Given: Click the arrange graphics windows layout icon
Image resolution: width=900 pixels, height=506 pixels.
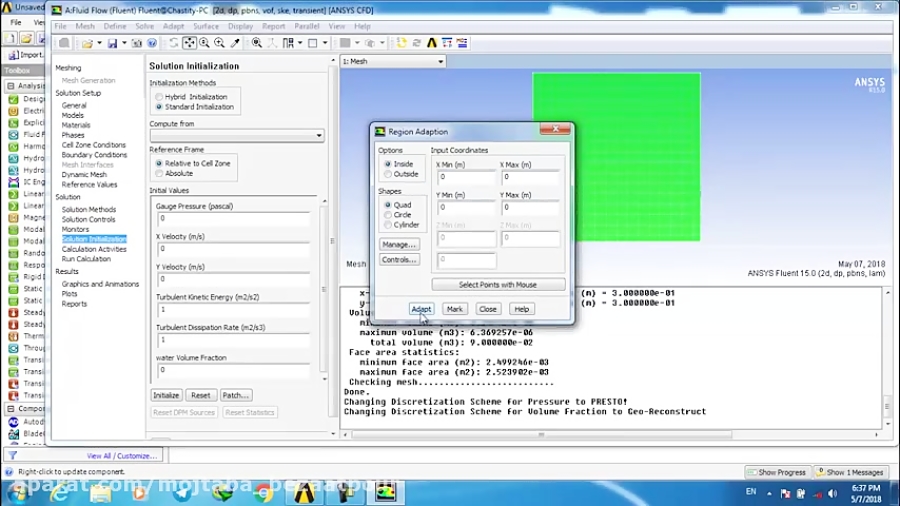Looking at the screenshot, I should pos(288,43).
